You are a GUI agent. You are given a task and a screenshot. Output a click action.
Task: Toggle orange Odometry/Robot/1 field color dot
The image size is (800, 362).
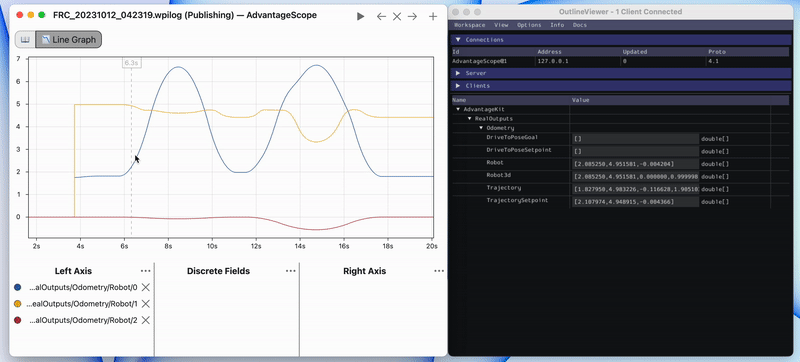point(18,304)
